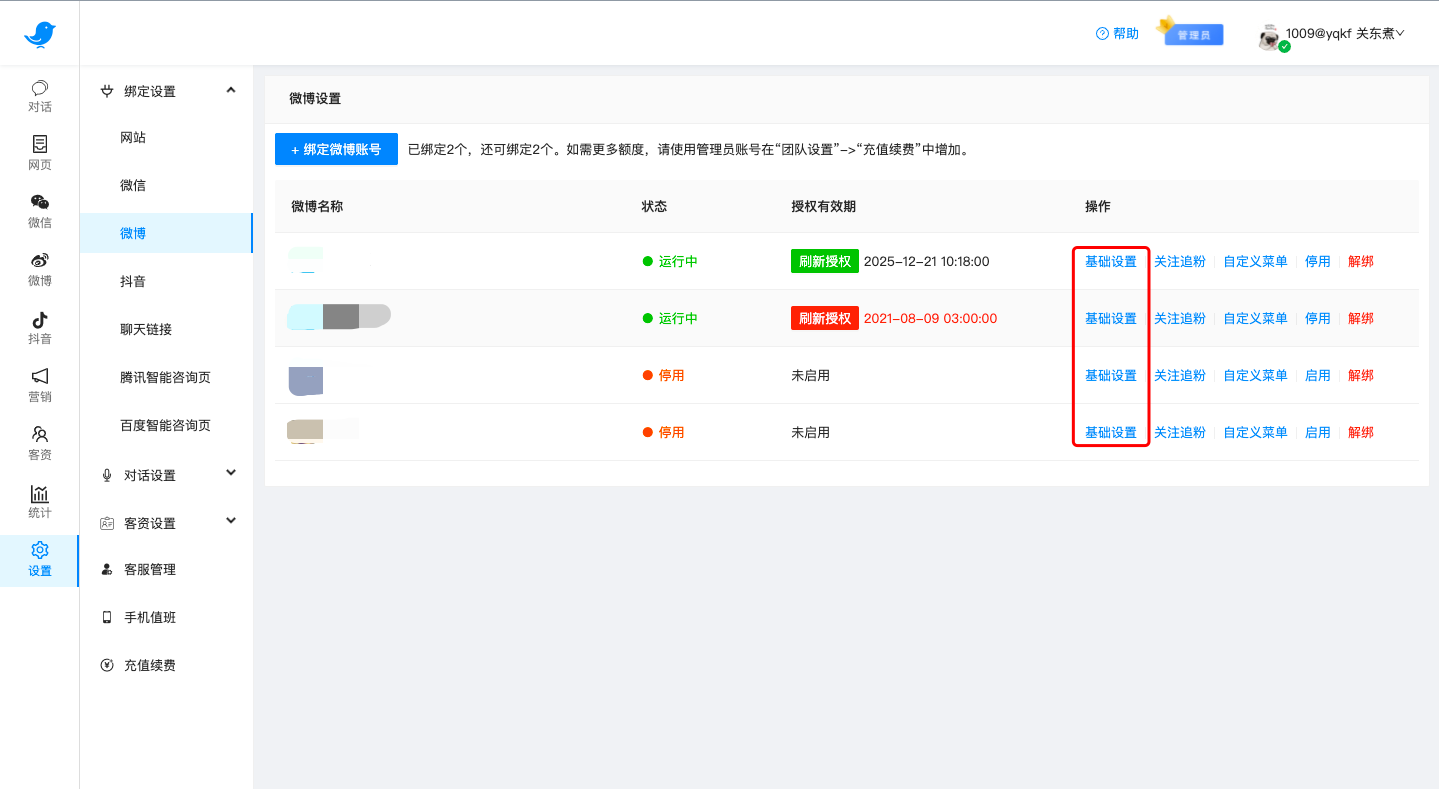1439x789 pixels.
Task: Open the 帮助 help icon
Action: pyautogui.click(x=1116, y=33)
